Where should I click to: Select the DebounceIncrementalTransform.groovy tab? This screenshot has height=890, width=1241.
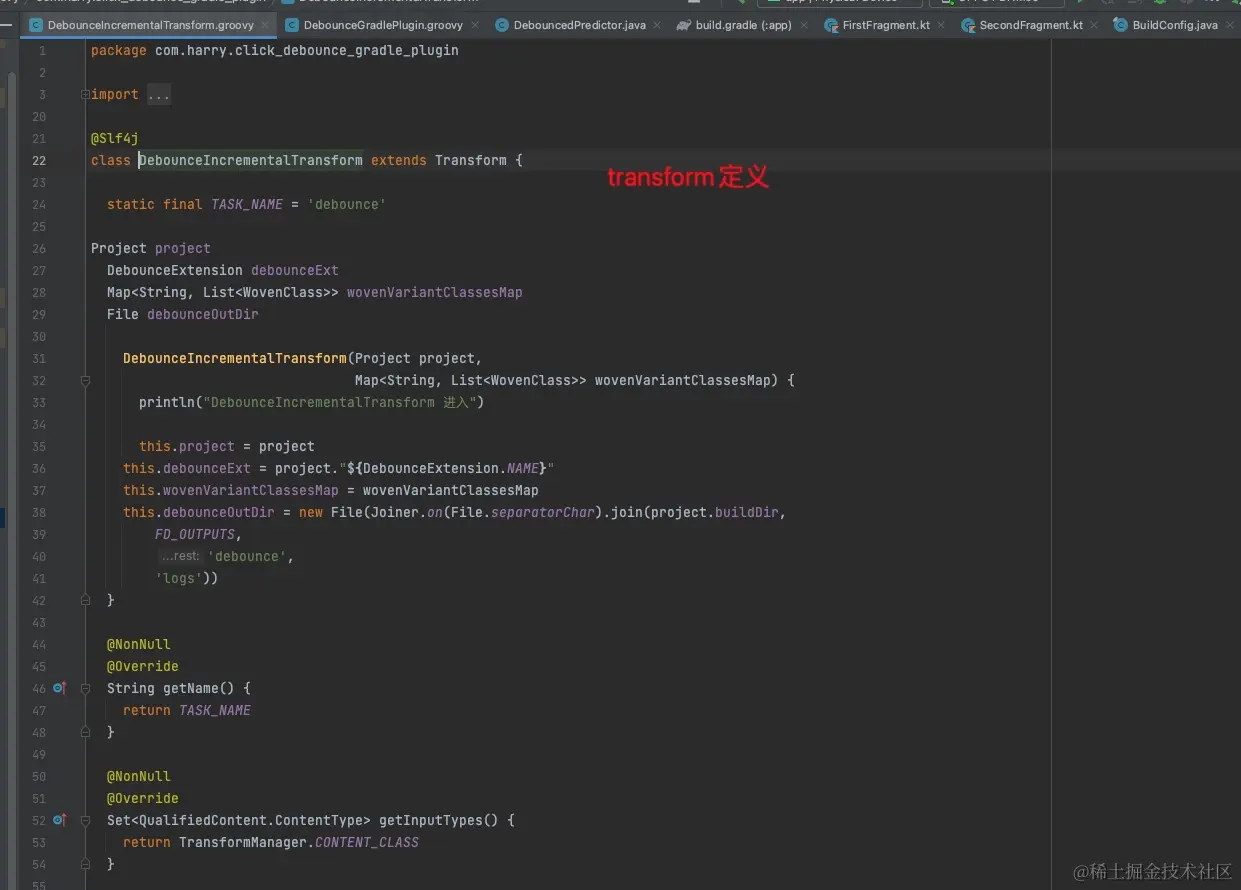click(x=151, y=25)
